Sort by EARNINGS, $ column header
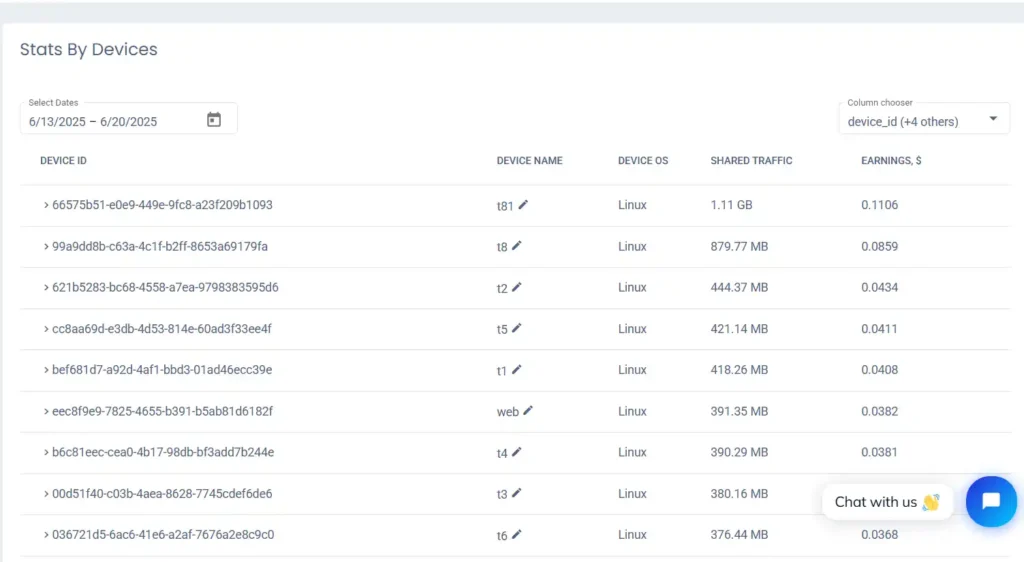 tap(891, 161)
